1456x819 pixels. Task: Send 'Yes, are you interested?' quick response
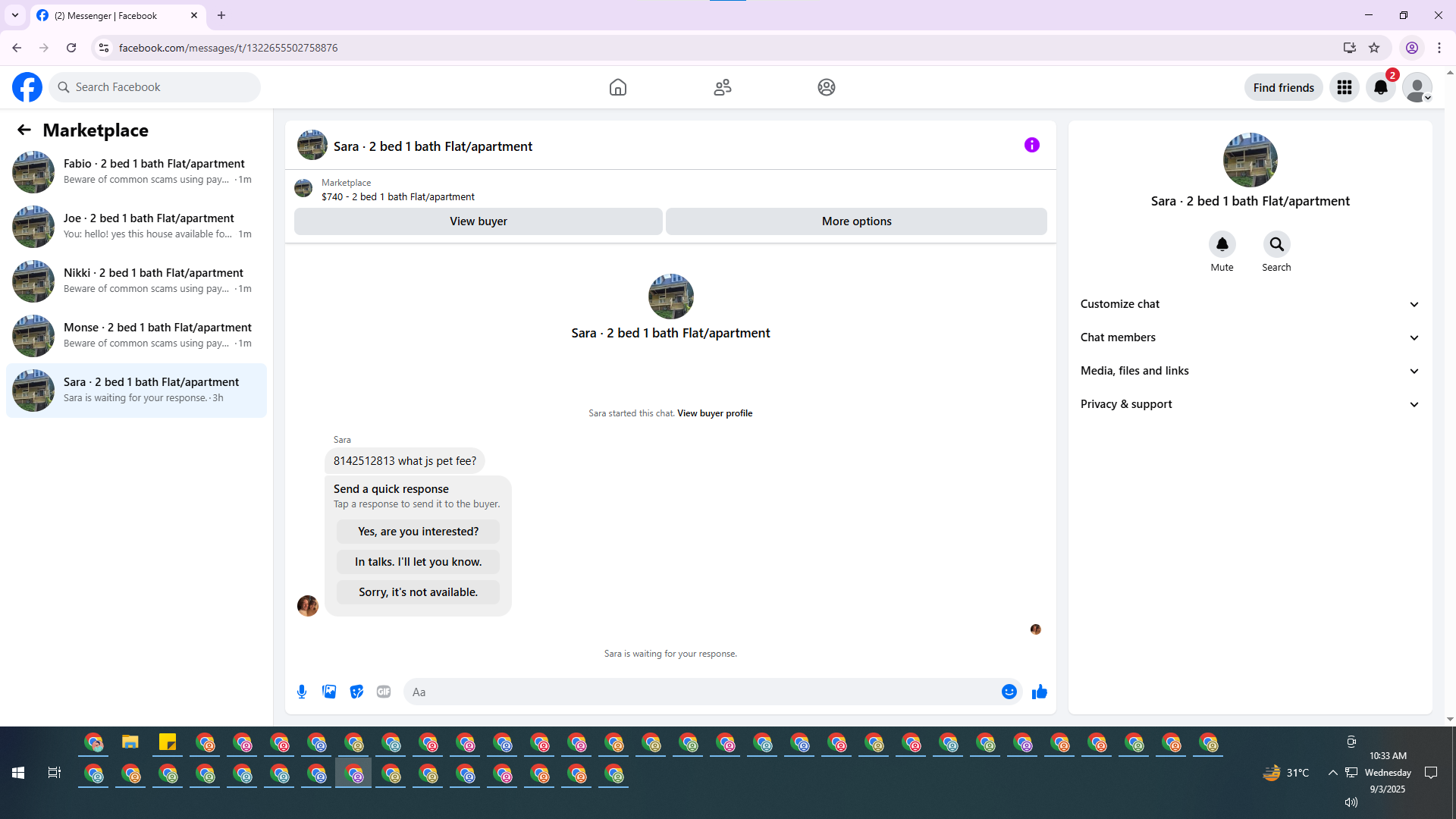[x=419, y=532]
